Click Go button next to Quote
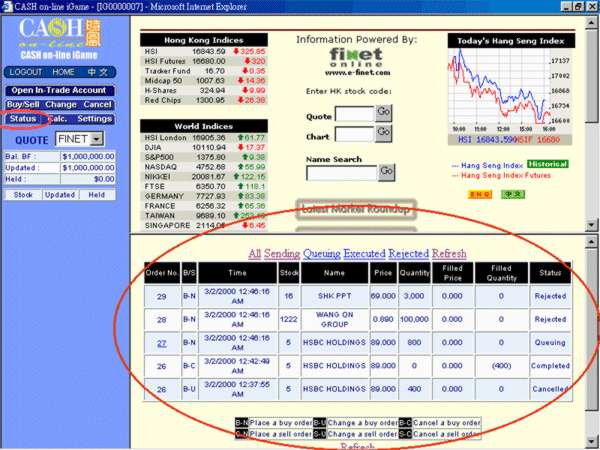 pyautogui.click(x=383, y=113)
